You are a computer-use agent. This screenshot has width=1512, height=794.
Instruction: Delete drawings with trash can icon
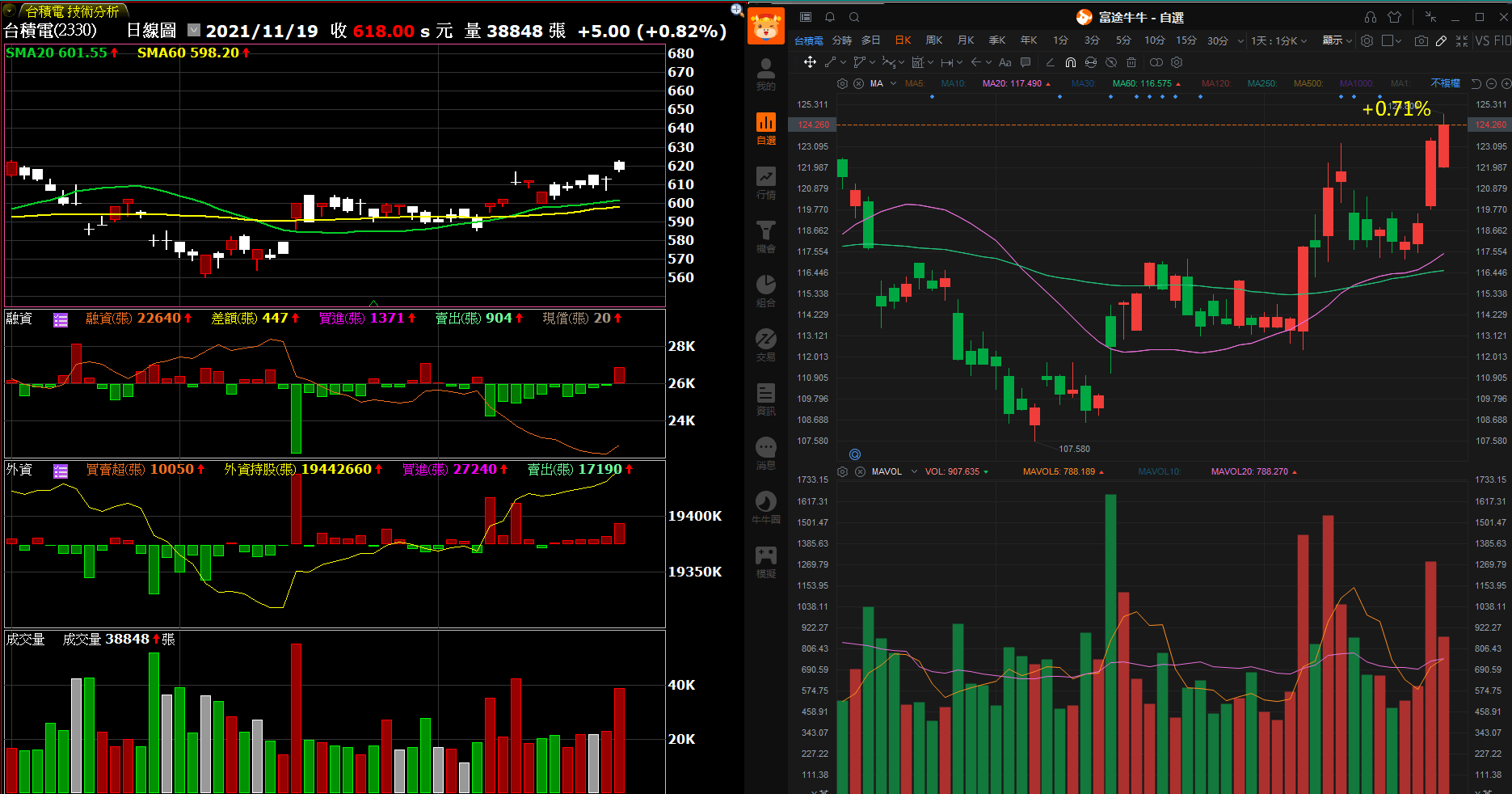[1131, 62]
